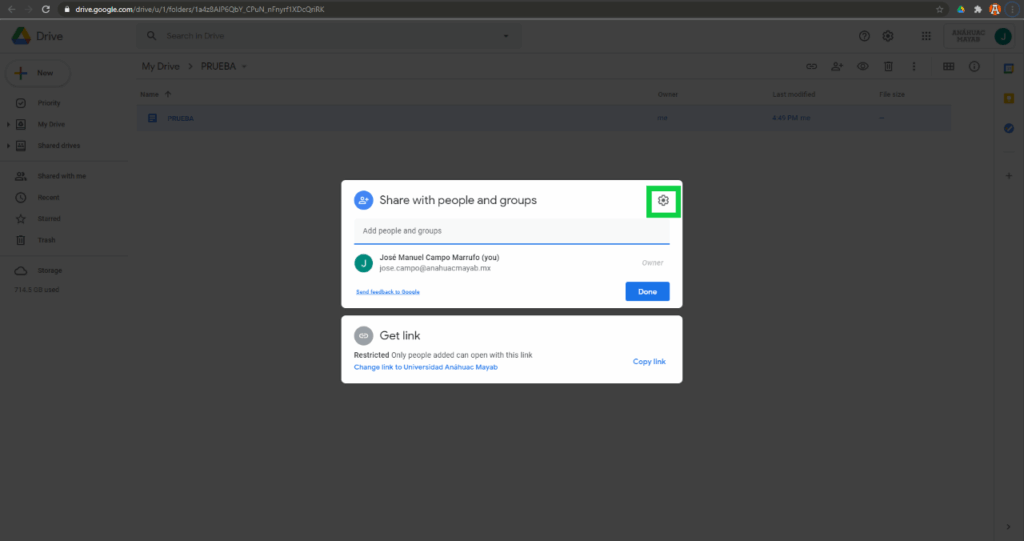The width and height of the screenshot is (1024, 541).
Task: Click the Preview eye icon
Action: tap(862, 67)
